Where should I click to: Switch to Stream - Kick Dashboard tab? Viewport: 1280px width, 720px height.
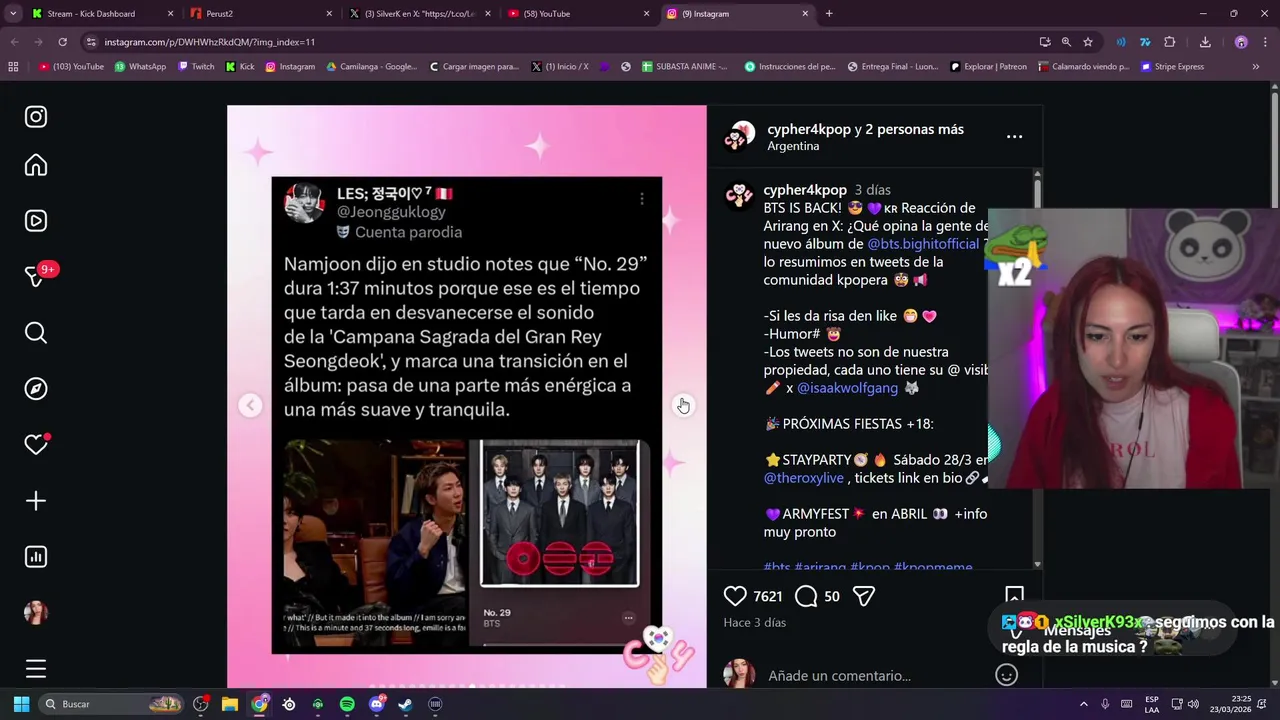point(102,14)
